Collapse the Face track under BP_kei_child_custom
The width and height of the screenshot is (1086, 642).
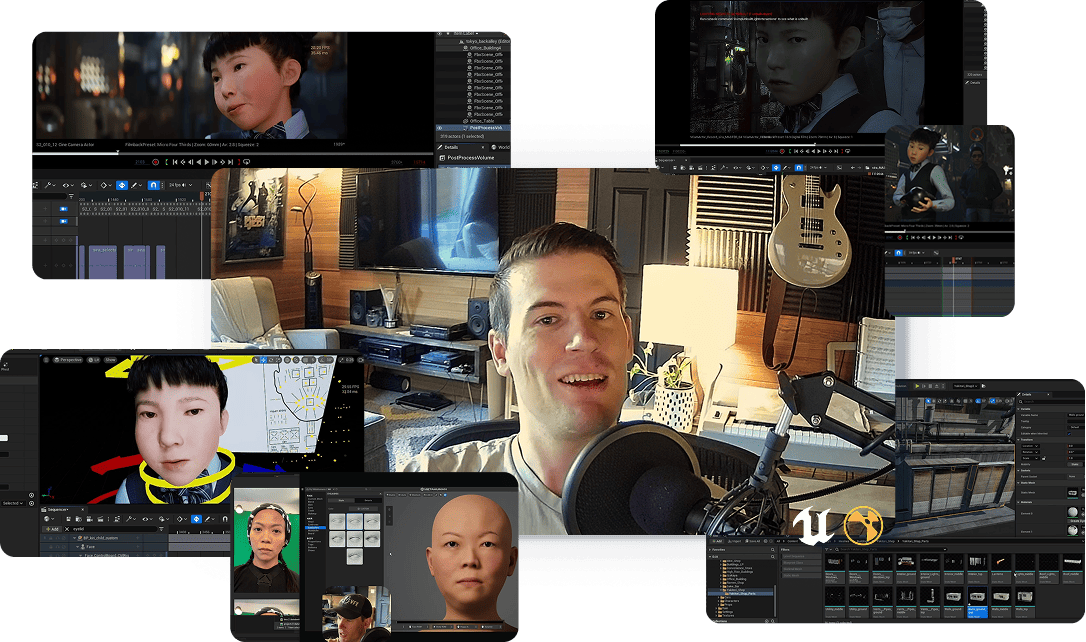point(78,546)
